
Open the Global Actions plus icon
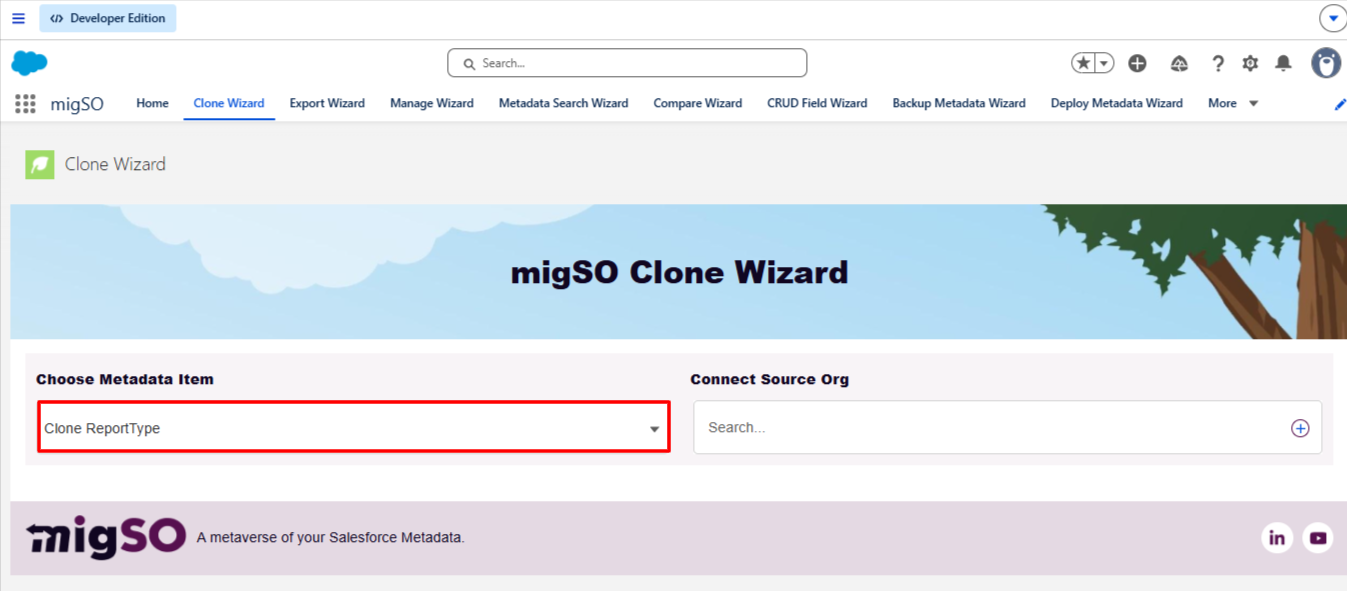tap(1137, 63)
